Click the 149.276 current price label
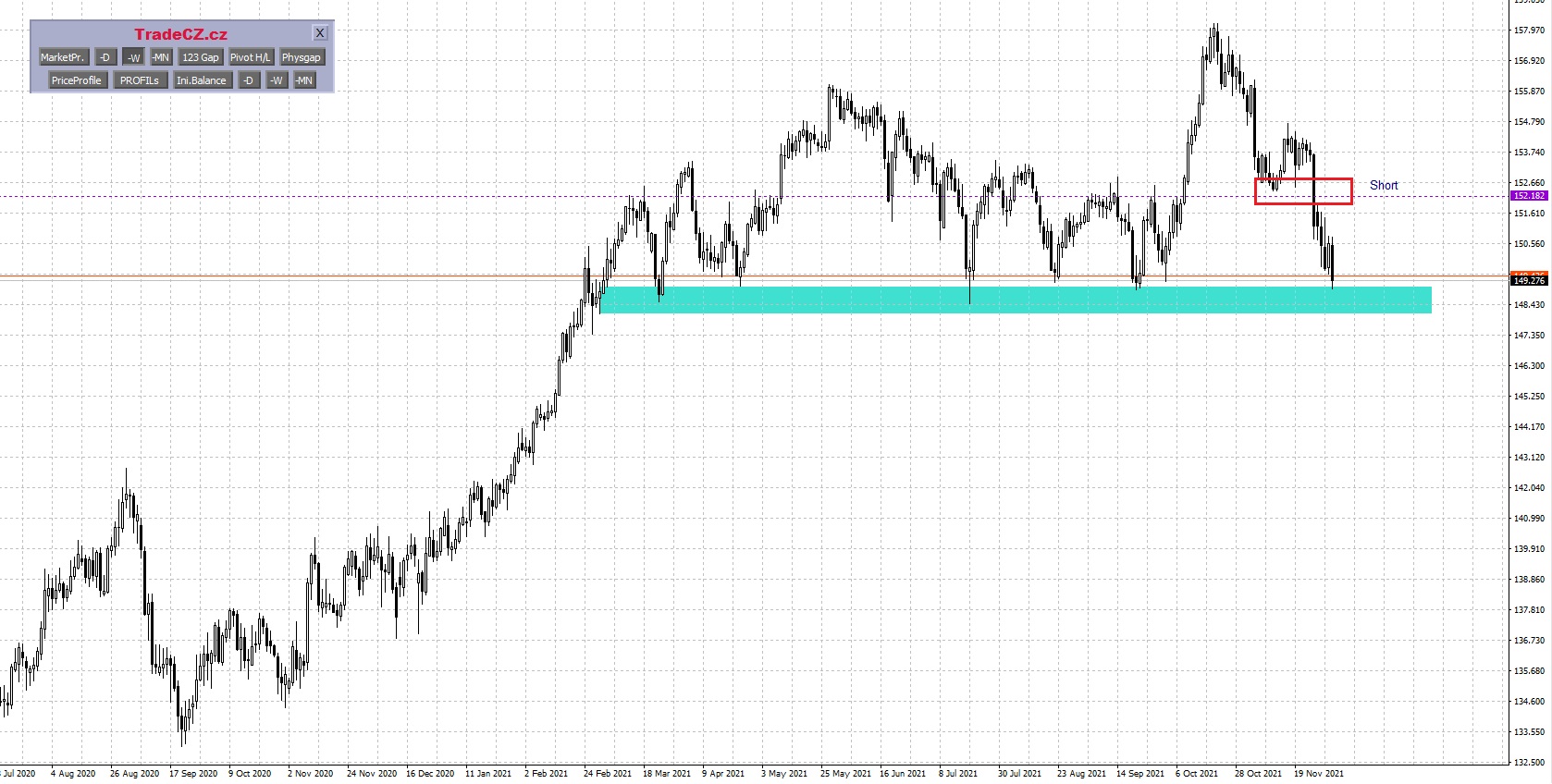Screen dimensions: 1552x784 point(1529,280)
